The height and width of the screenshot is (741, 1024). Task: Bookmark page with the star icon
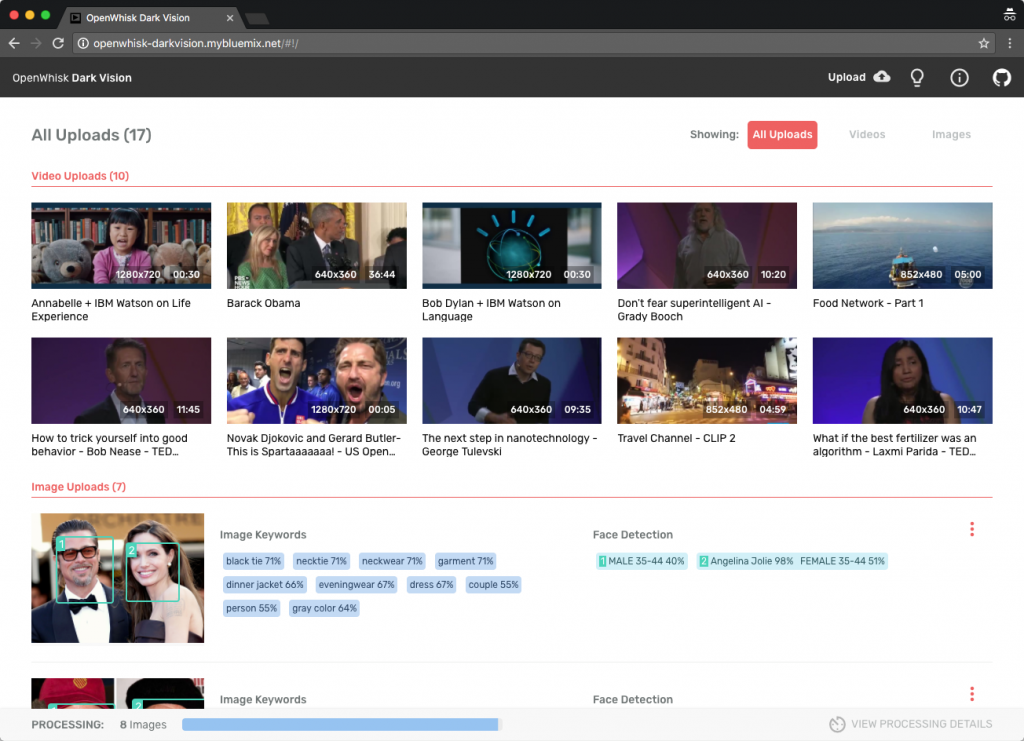coord(984,43)
